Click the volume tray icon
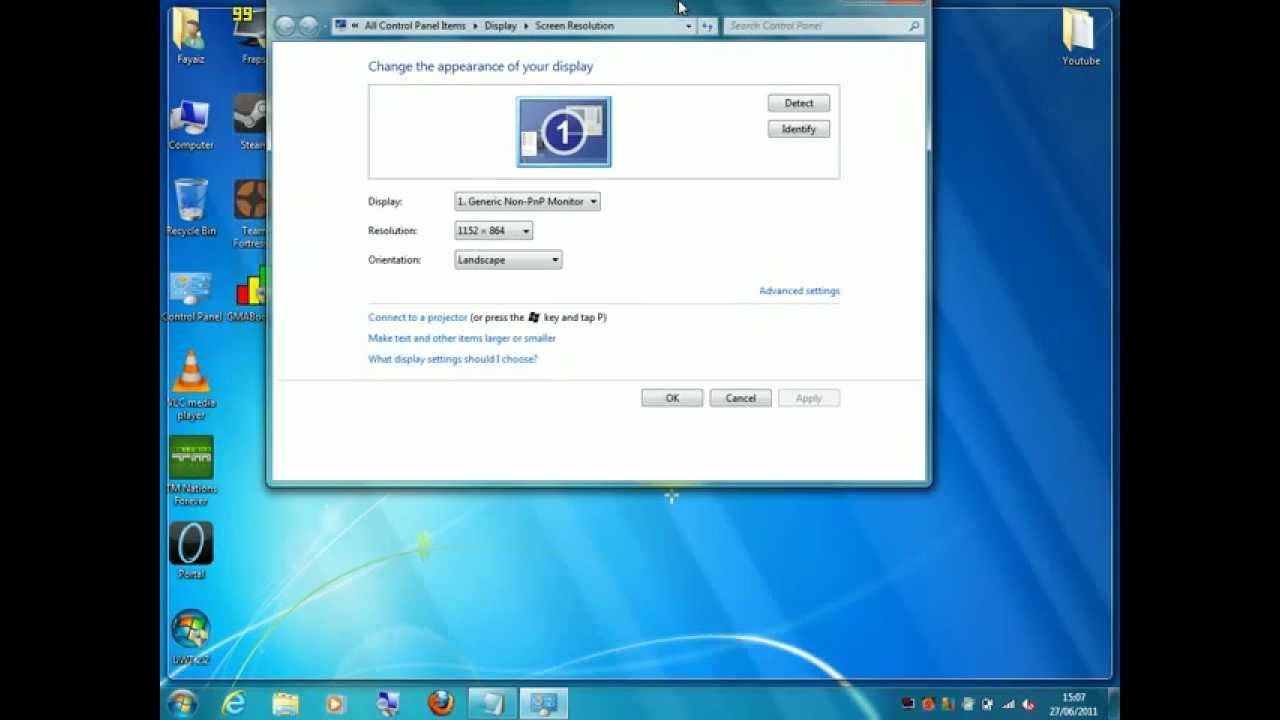Image resolution: width=1280 pixels, height=720 pixels. pos(1027,704)
